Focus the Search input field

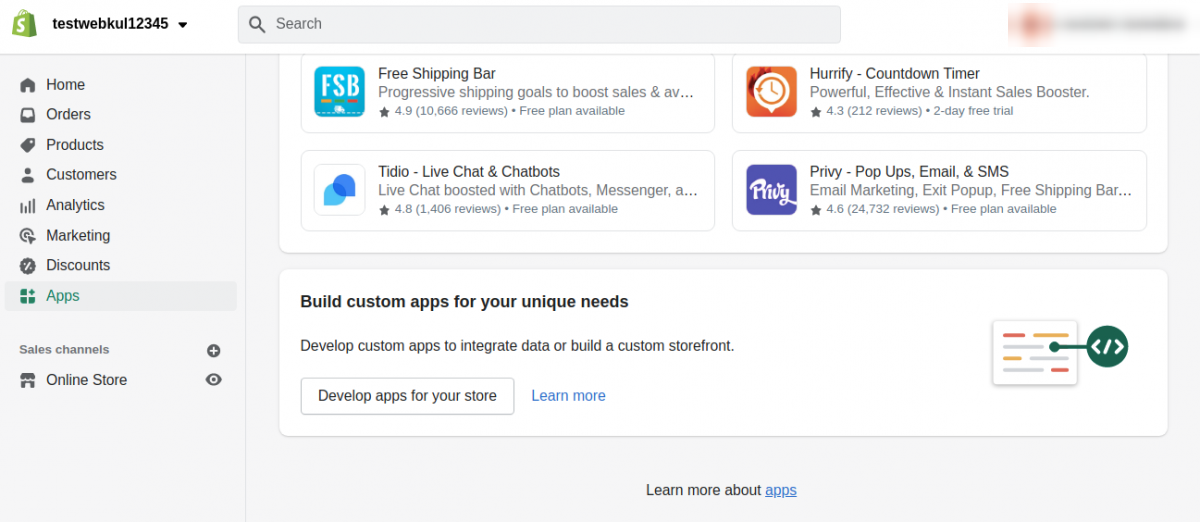[x=539, y=24]
